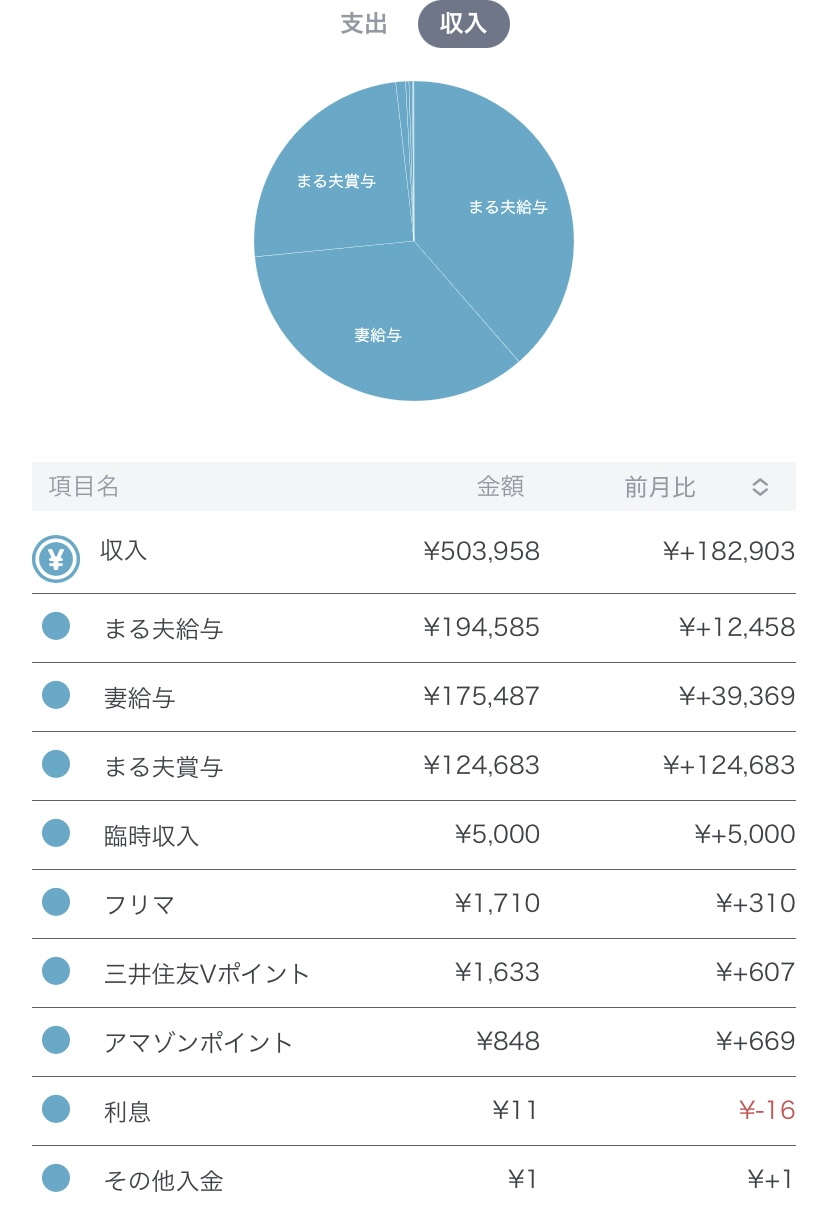Click the yen icon beside 収入 total
The width and height of the screenshot is (828, 1210).
point(56,559)
